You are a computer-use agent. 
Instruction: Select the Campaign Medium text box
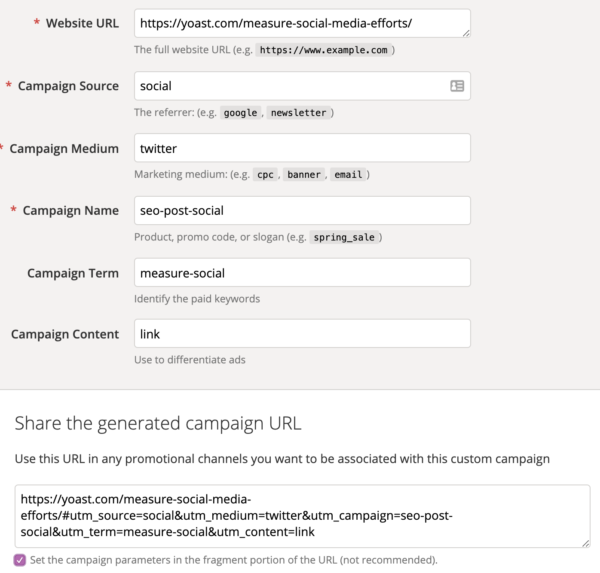(302, 148)
